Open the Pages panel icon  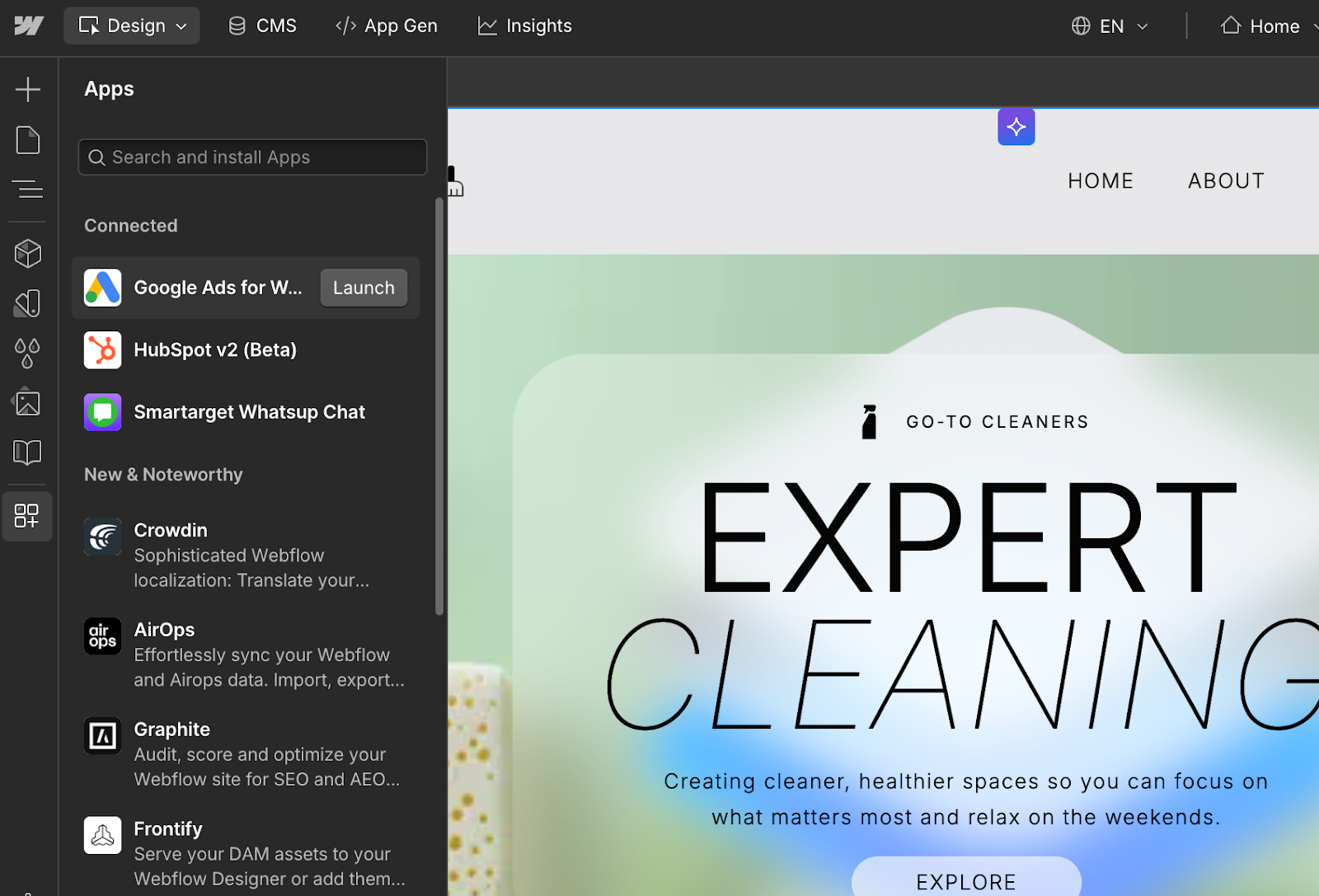pos(28,140)
